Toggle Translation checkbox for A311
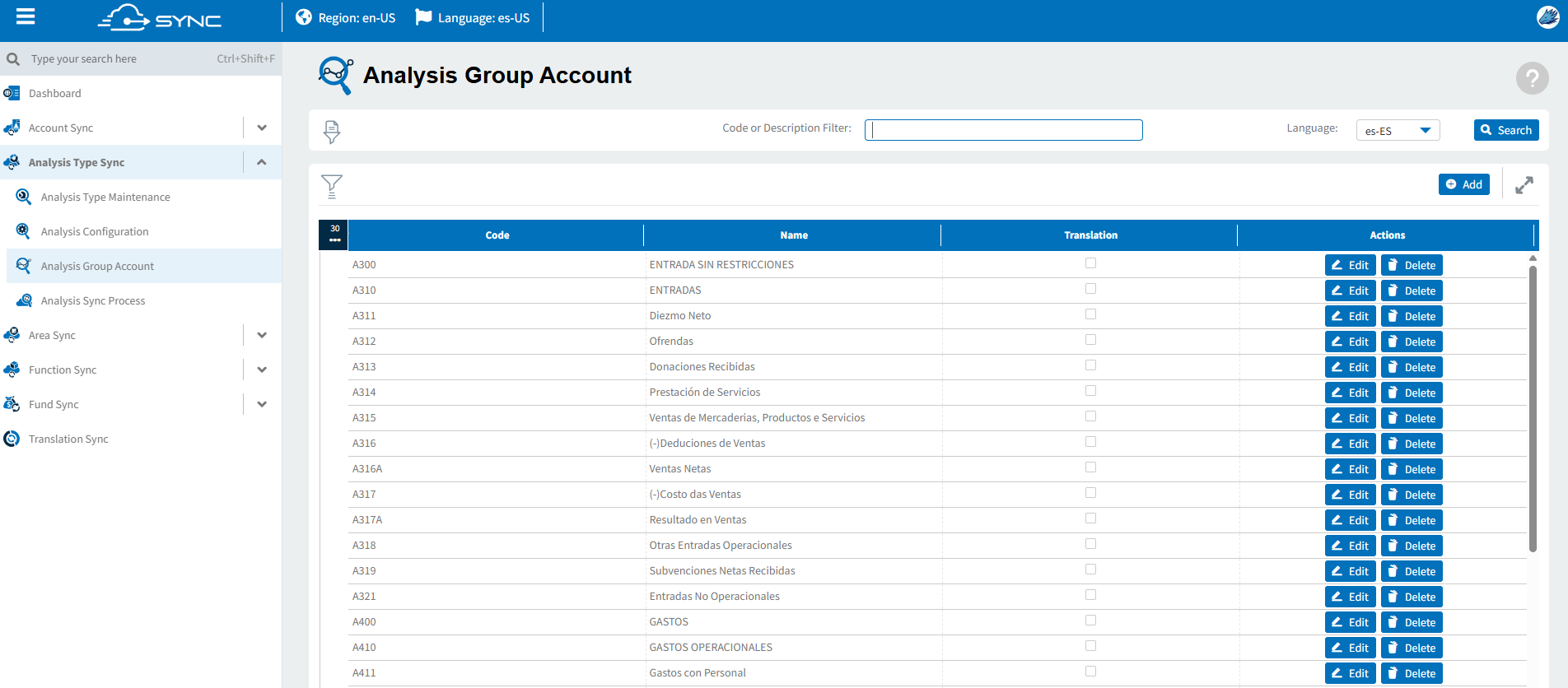The image size is (1568, 688). (1090, 314)
